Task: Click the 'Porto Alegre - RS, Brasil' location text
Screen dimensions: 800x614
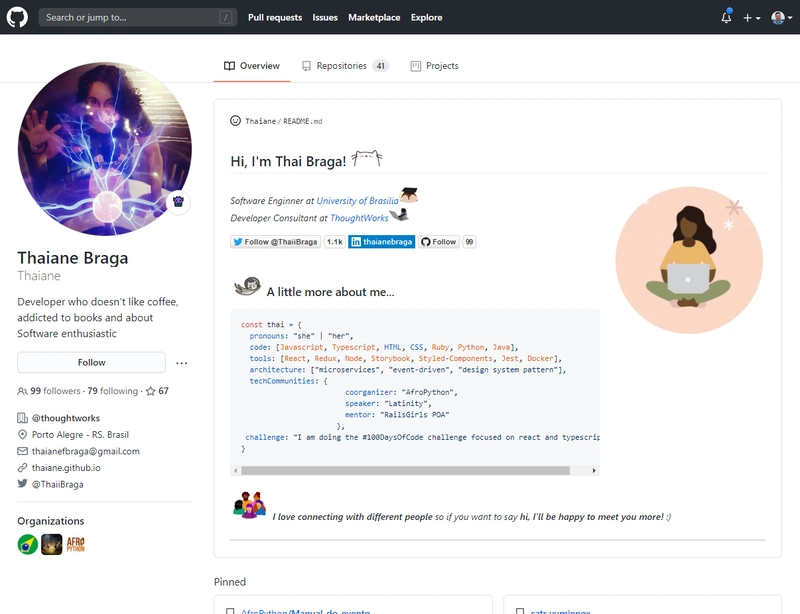Action: tap(80, 434)
